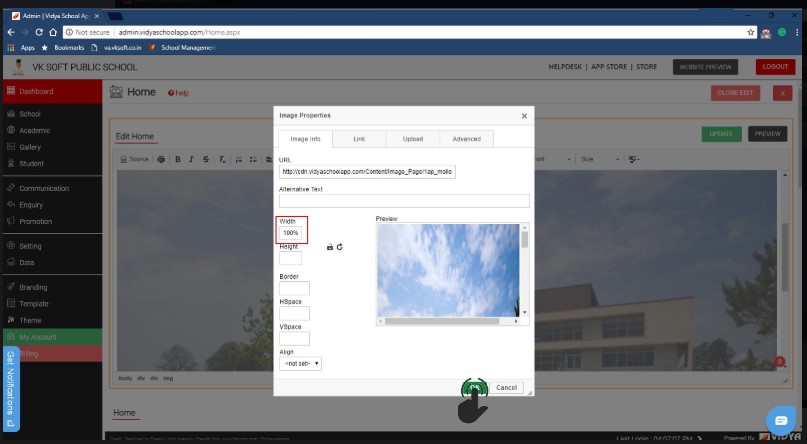This screenshot has width=807, height=444.
Task: Click the preview image thumbnail
Action: 448,271
